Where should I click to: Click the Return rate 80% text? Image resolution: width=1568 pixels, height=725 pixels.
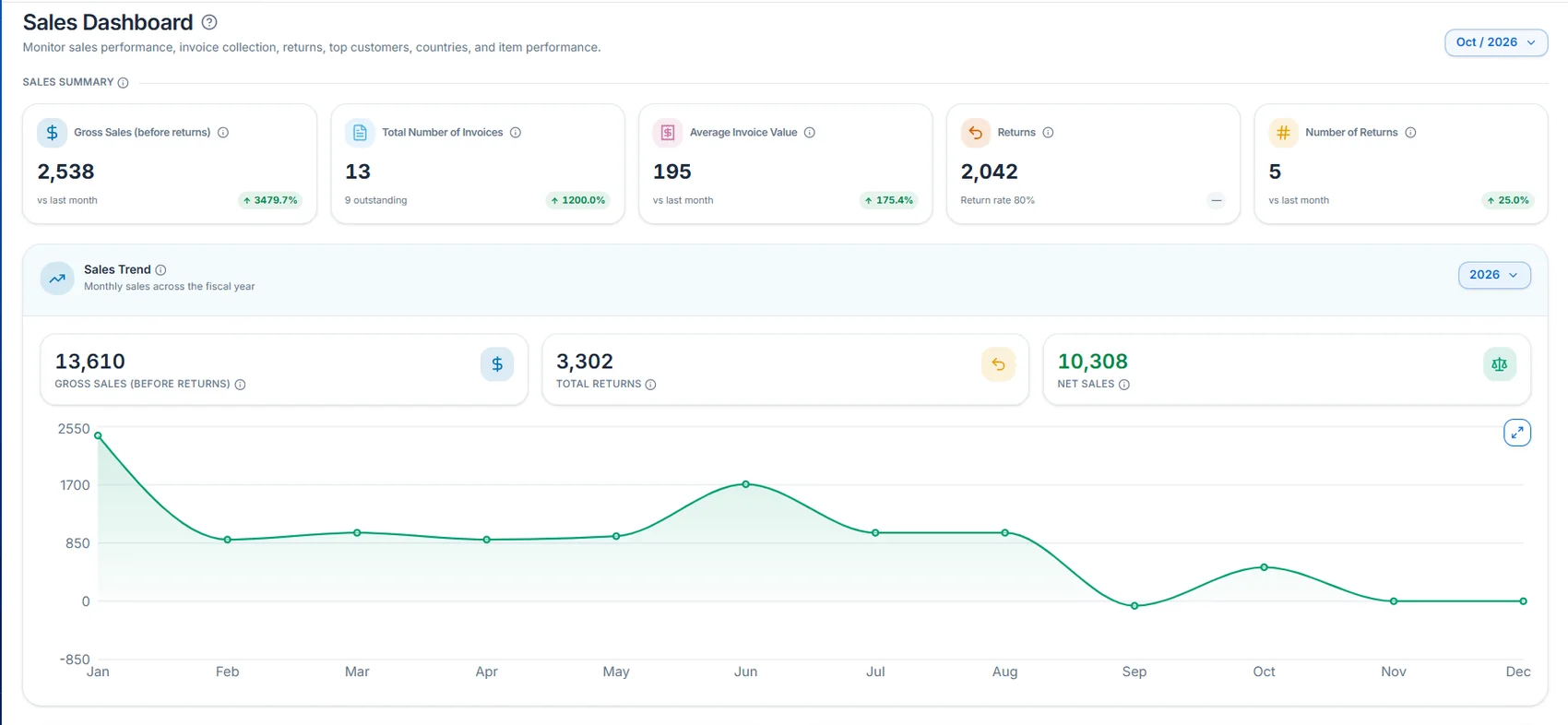[998, 200]
